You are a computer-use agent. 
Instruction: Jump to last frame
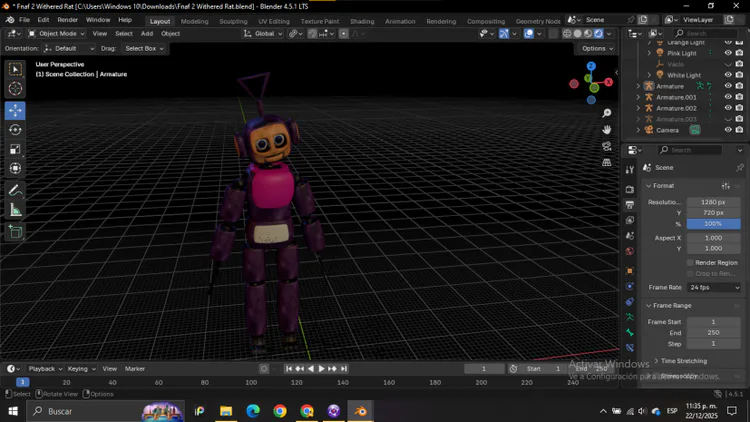[x=344, y=369]
